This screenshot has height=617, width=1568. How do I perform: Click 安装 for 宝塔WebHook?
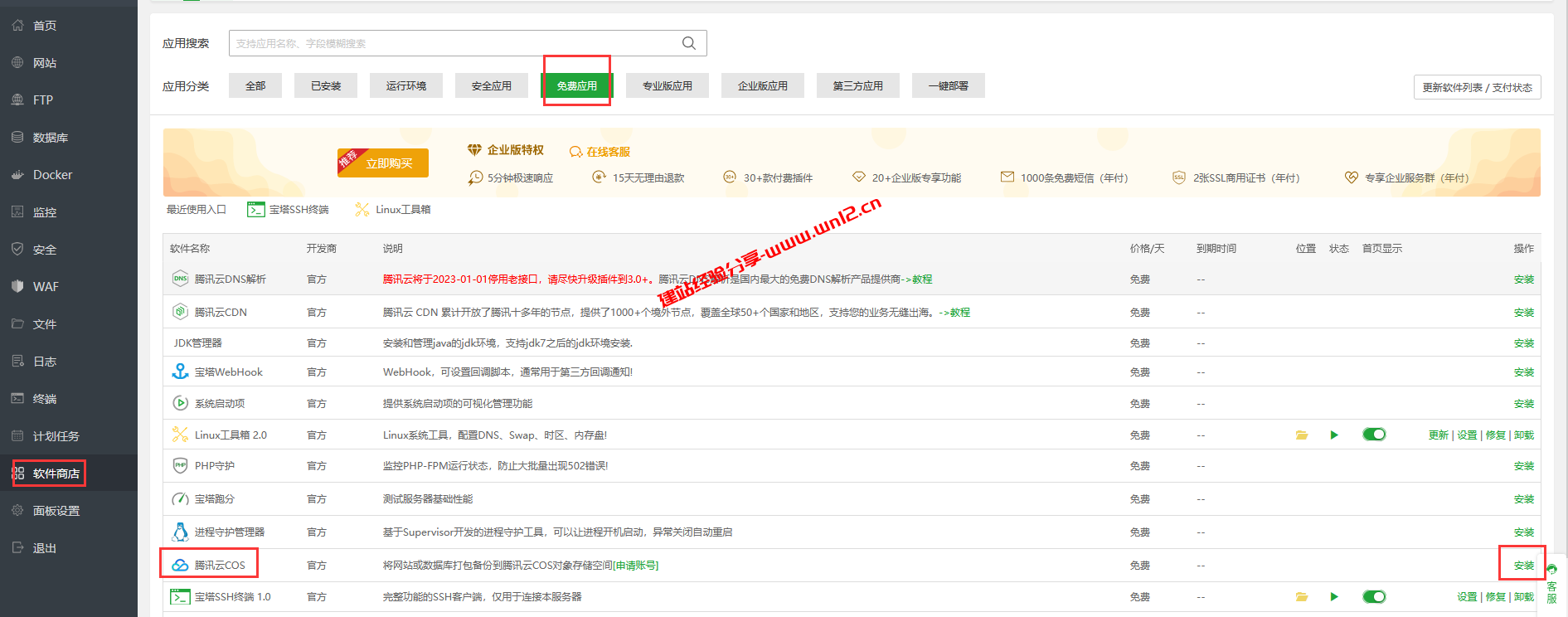pyautogui.click(x=1524, y=372)
